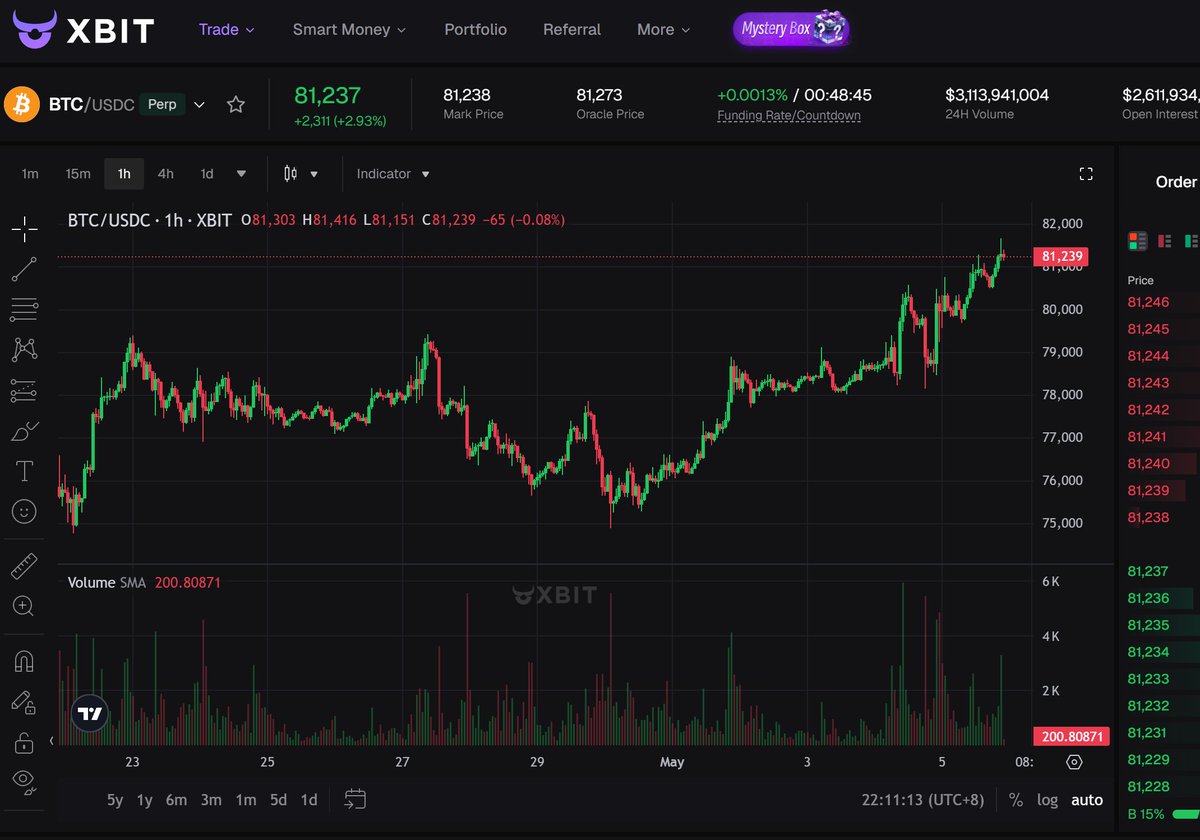Image resolution: width=1200 pixels, height=840 pixels.
Task: Toggle magnet mode
Action: (x=25, y=662)
